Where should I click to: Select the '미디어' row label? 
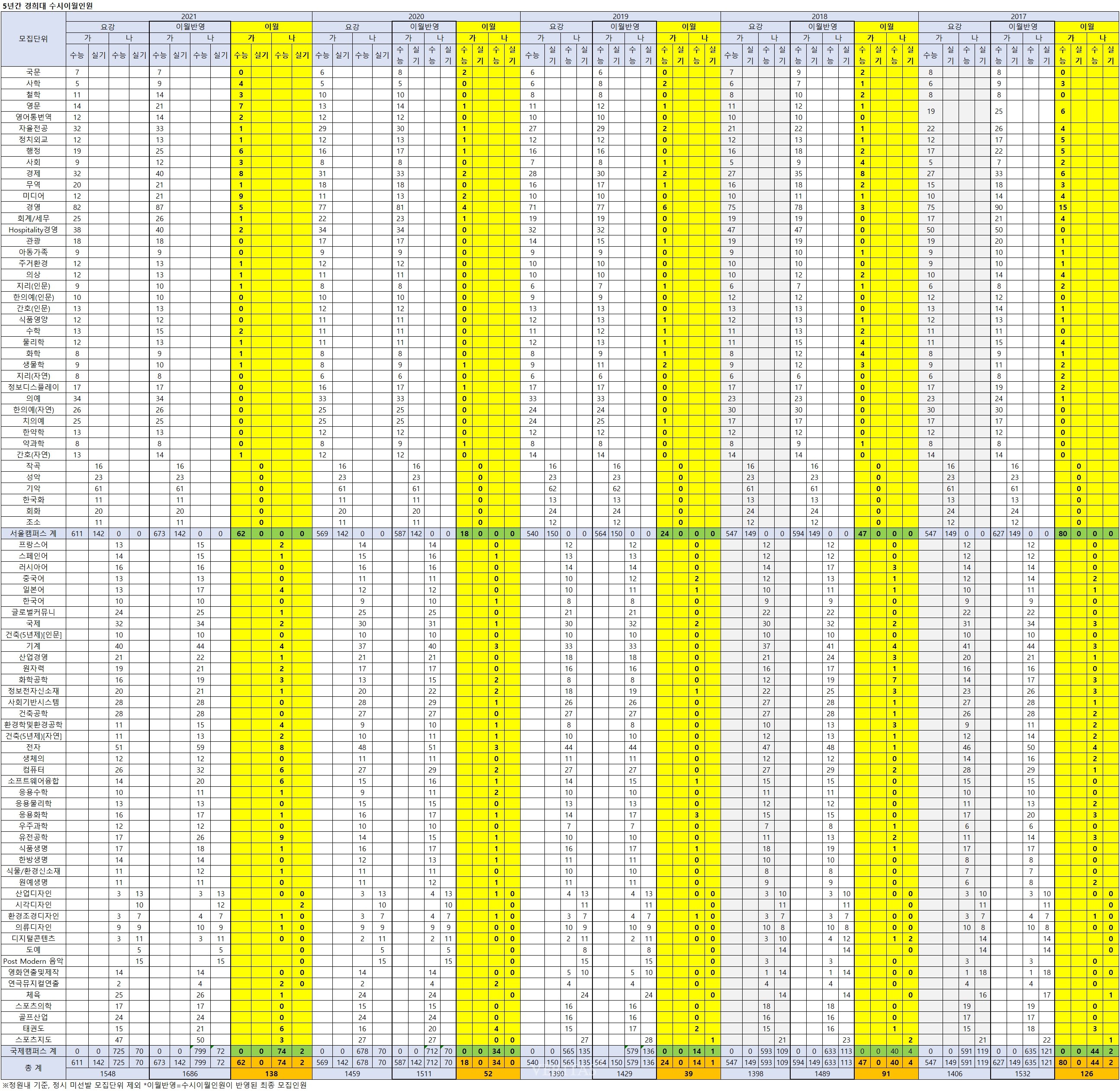click(33, 196)
